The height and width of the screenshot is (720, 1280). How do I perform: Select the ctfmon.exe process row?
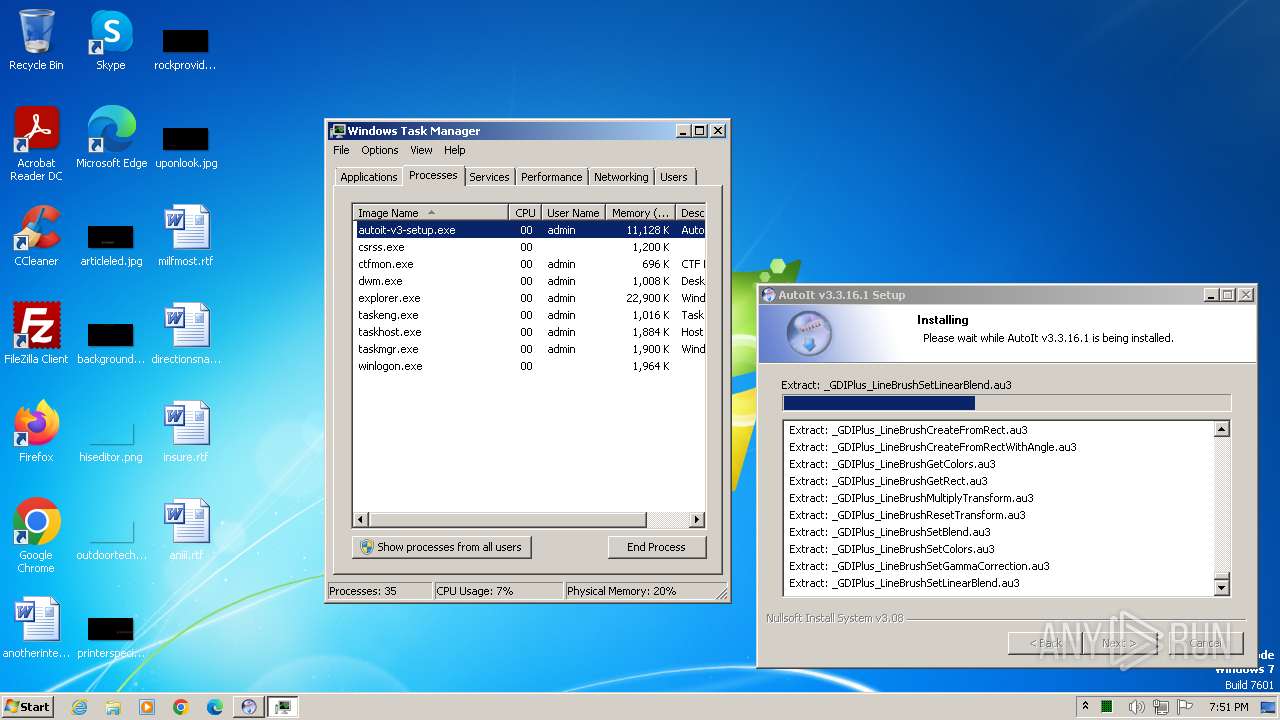tap(529, 264)
